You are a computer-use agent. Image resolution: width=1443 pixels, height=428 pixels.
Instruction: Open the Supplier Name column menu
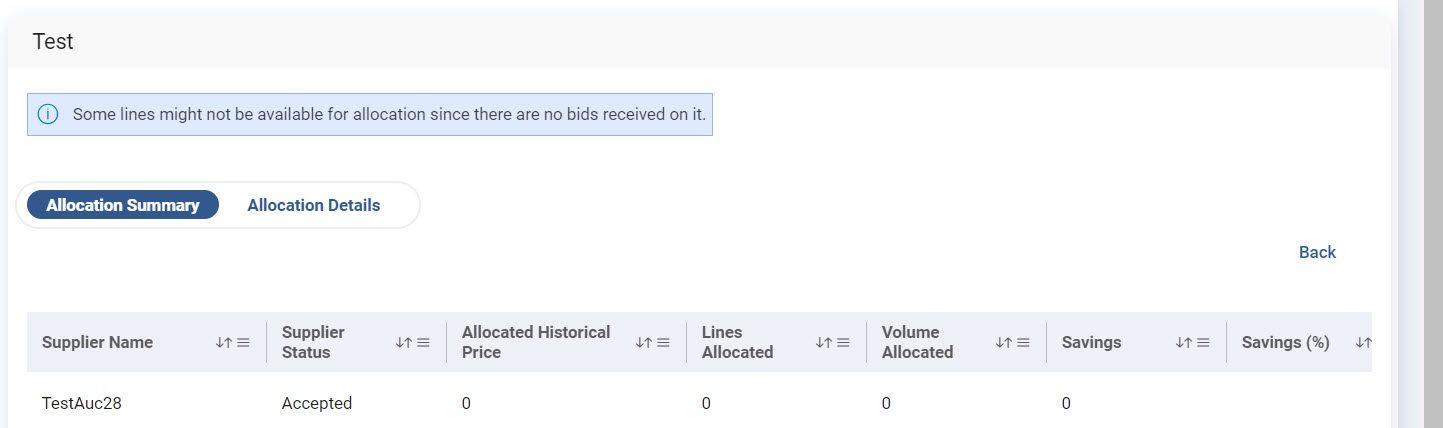pyautogui.click(x=243, y=343)
